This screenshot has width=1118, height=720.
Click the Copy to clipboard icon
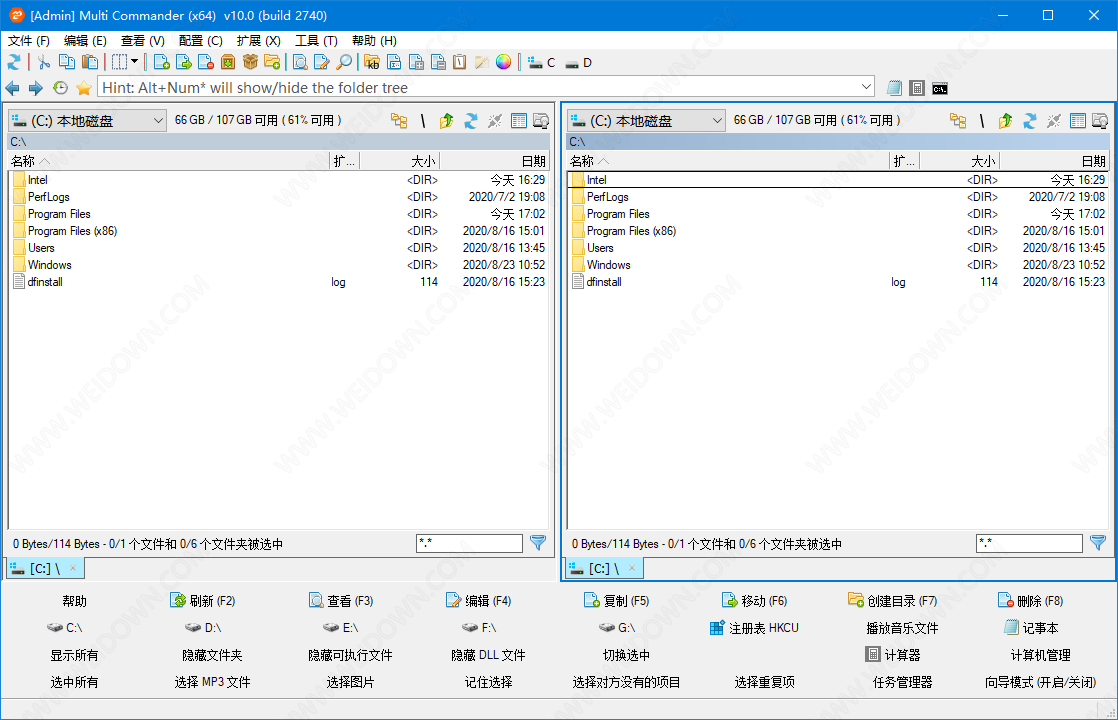click(66, 63)
